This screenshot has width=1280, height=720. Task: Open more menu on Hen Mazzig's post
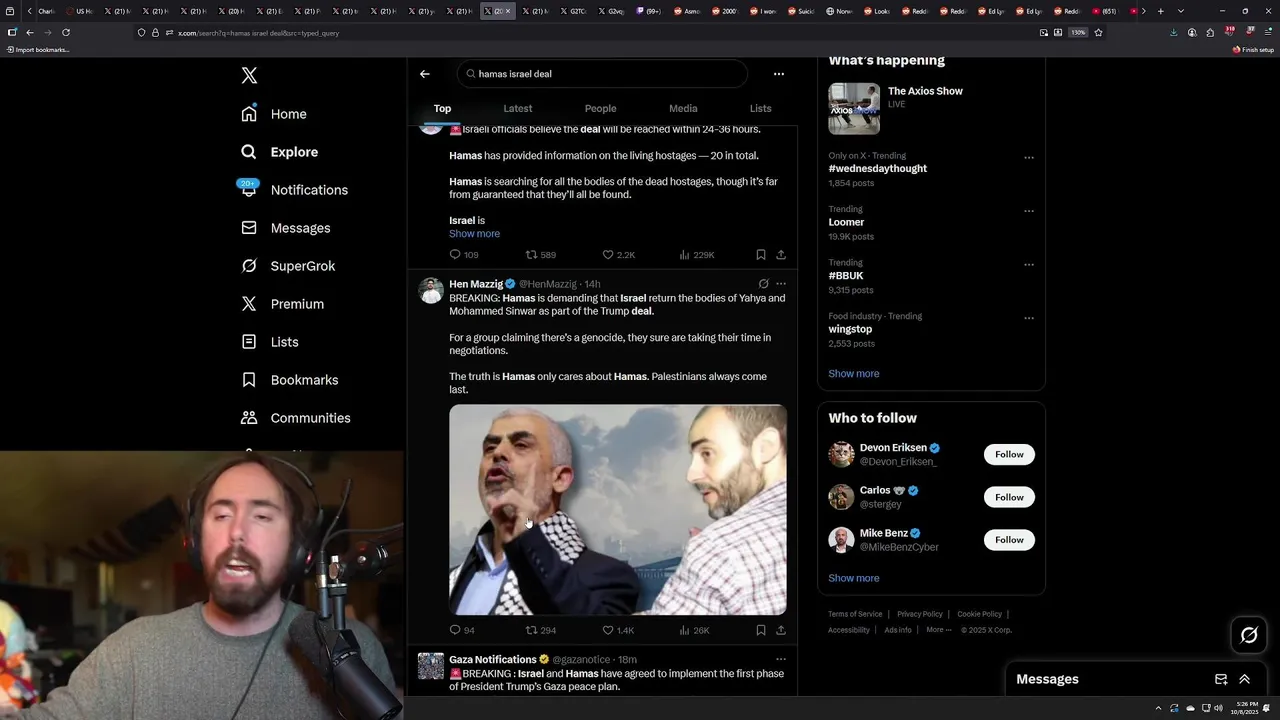(781, 284)
